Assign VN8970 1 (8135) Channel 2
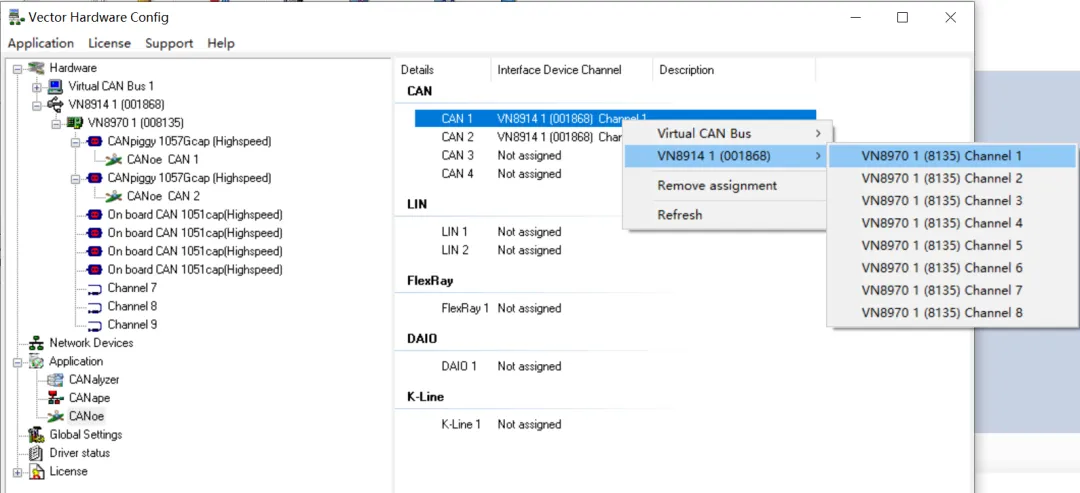Viewport: 1080px width, 493px height. pos(952,178)
